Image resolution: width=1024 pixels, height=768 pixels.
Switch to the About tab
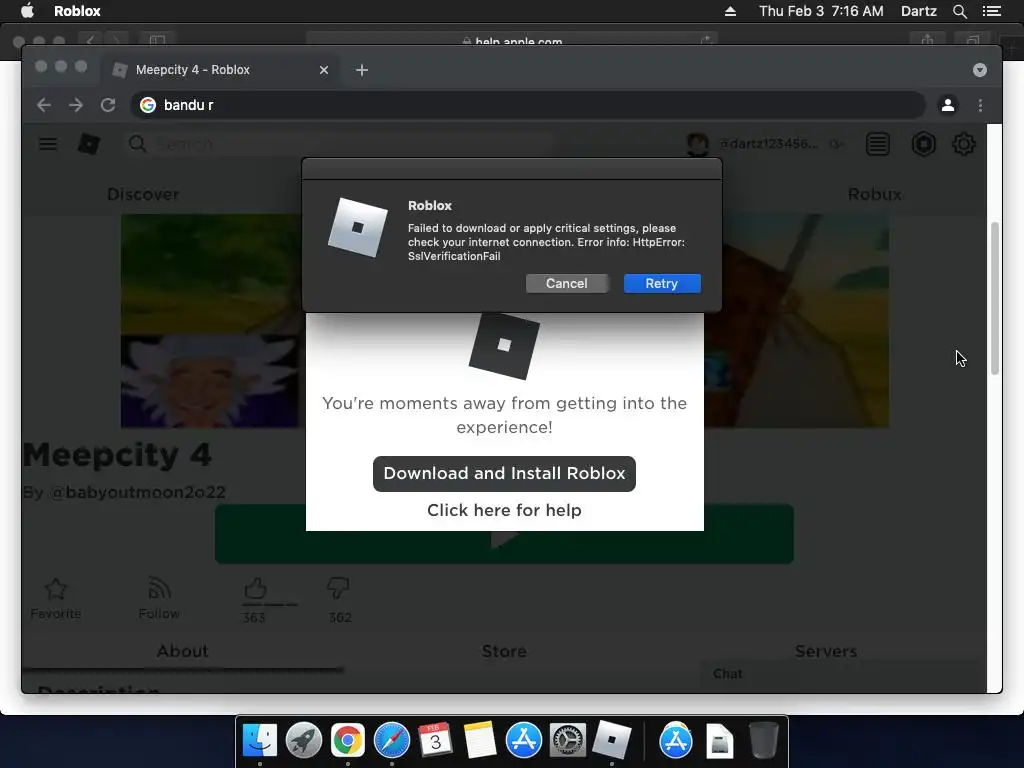click(x=182, y=651)
